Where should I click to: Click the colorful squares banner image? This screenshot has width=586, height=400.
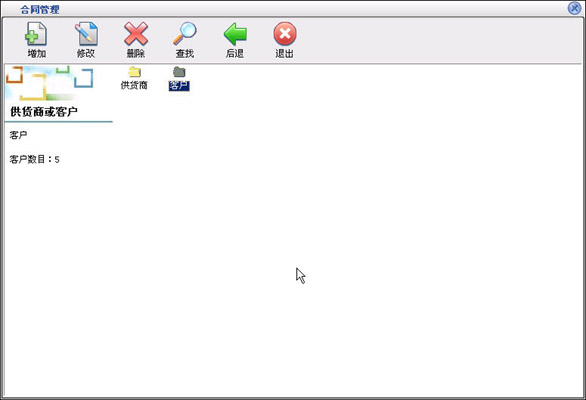[x=50, y=83]
